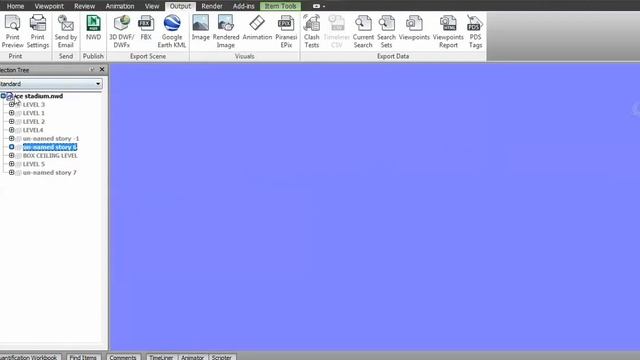
Task: Select LEVEL 2 tree item
Action: [34, 122]
